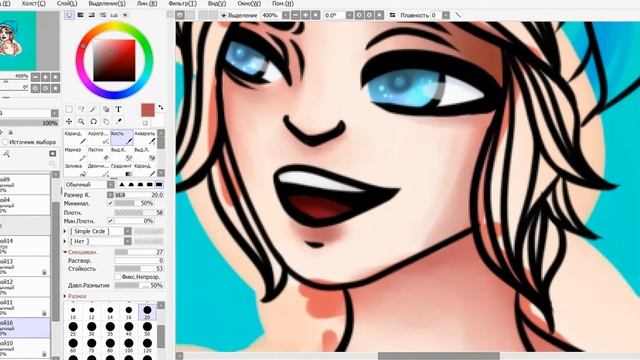Select the shape tool icon
The image size is (640, 360).
(x=106, y=109)
